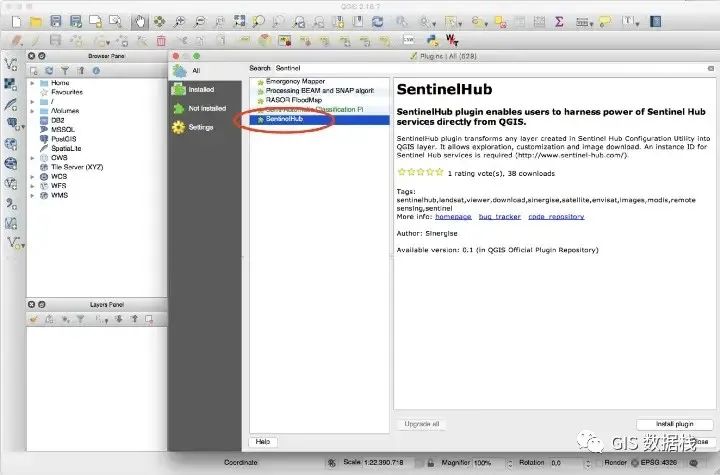Open the Settings tab in Plugins dialog
Screen dimensions: 720x475
[204, 127]
